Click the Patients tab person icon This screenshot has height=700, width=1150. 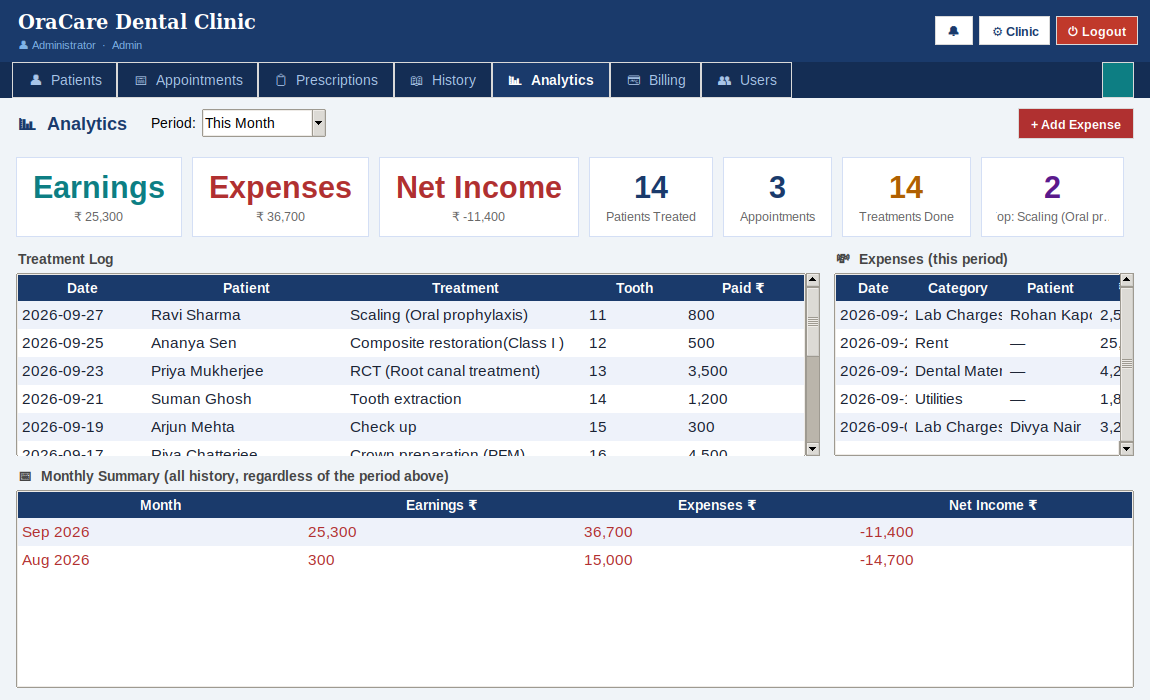(x=36, y=80)
